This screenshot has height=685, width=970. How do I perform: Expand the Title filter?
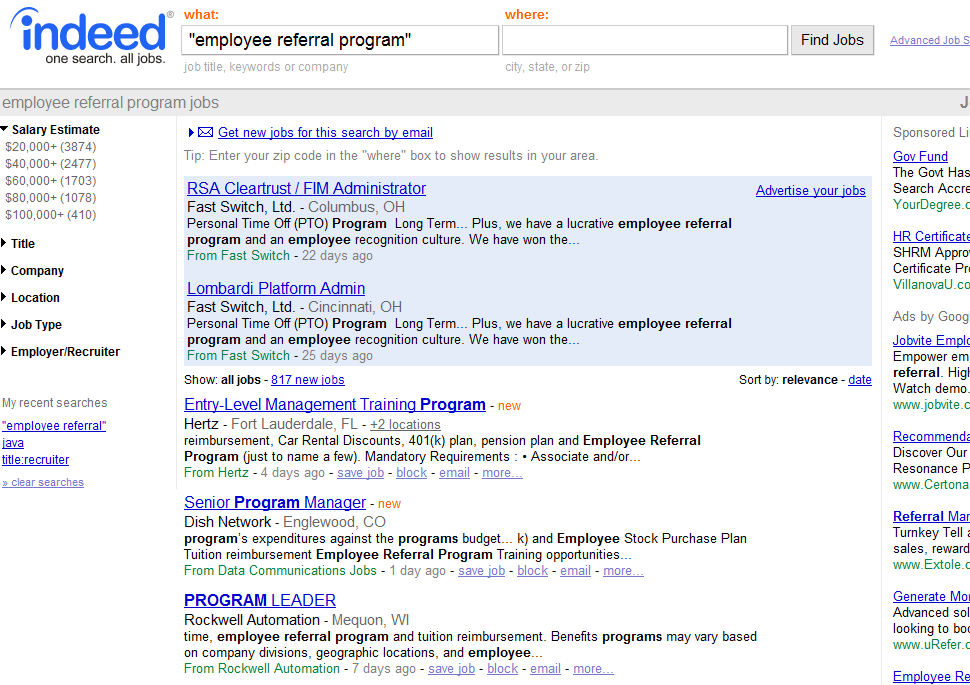tap(18, 244)
